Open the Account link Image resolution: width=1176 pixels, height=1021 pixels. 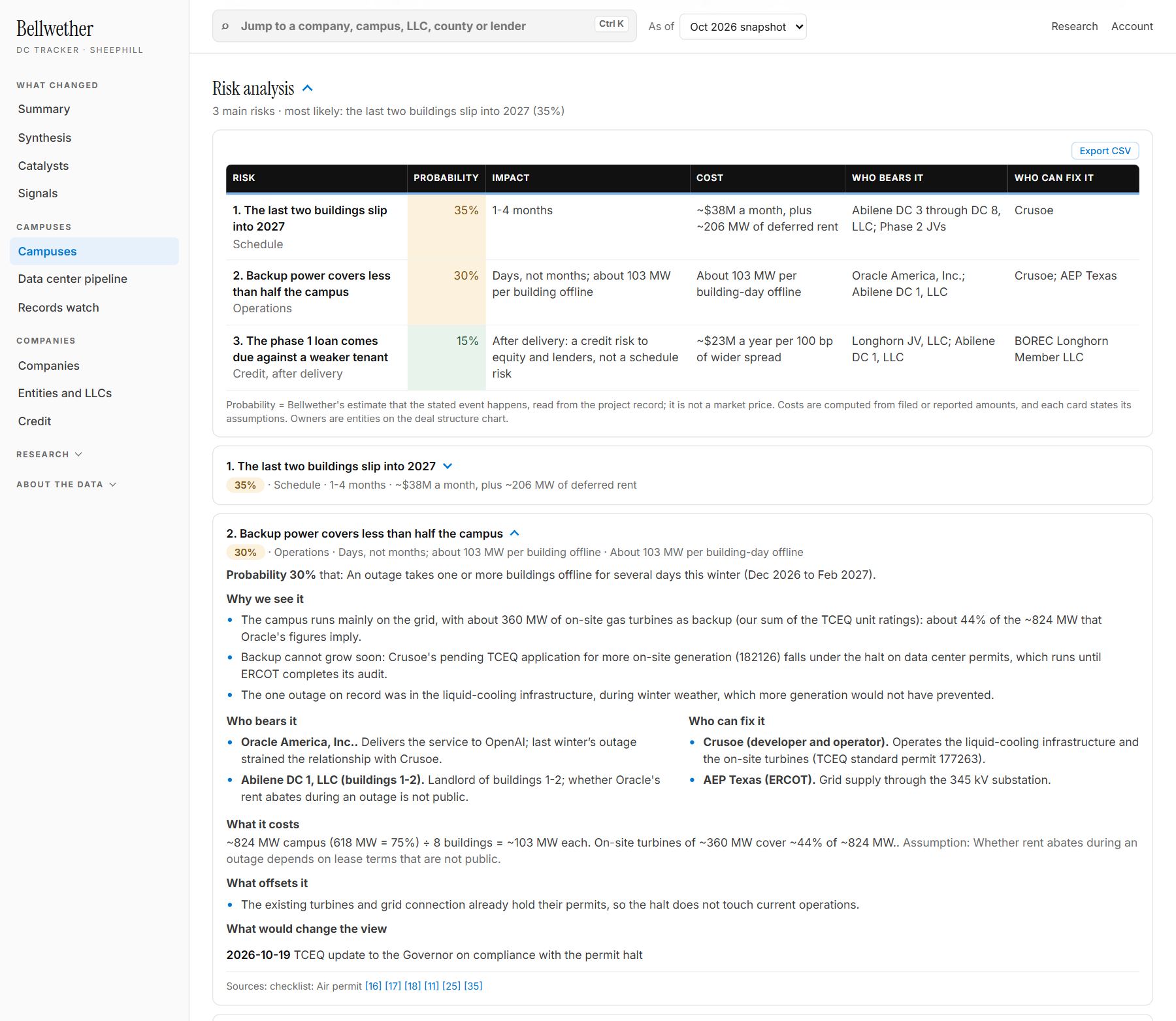pyautogui.click(x=1132, y=26)
